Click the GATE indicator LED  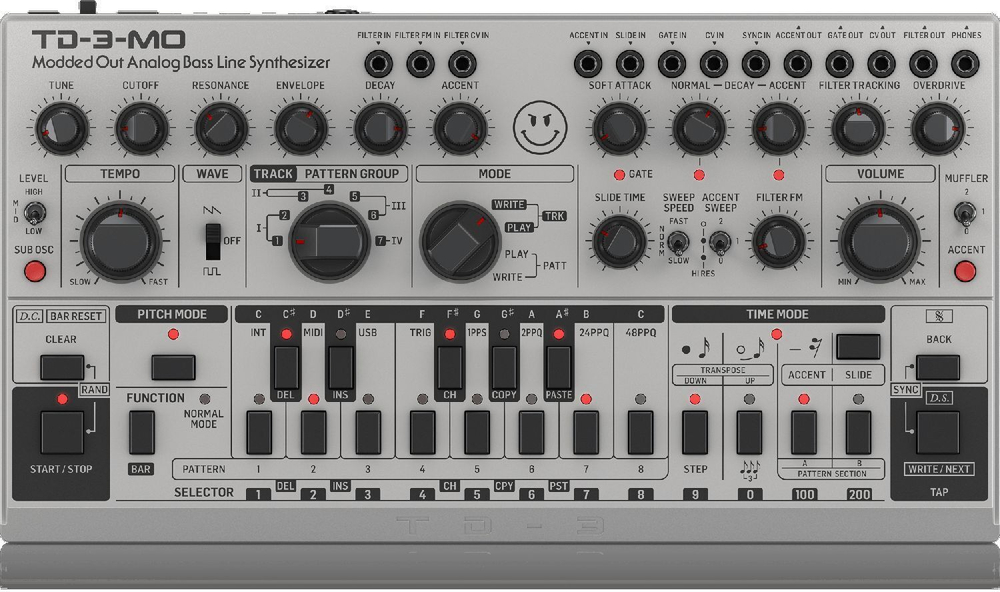click(x=619, y=174)
